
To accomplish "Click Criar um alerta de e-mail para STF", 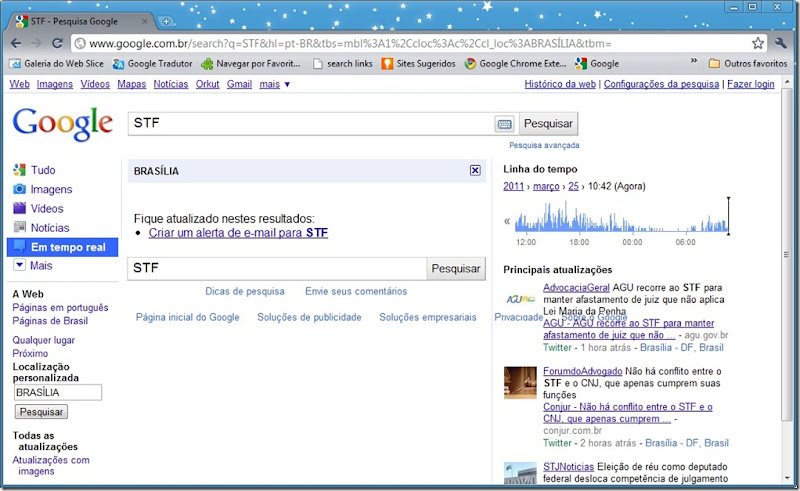I will pos(238,233).
